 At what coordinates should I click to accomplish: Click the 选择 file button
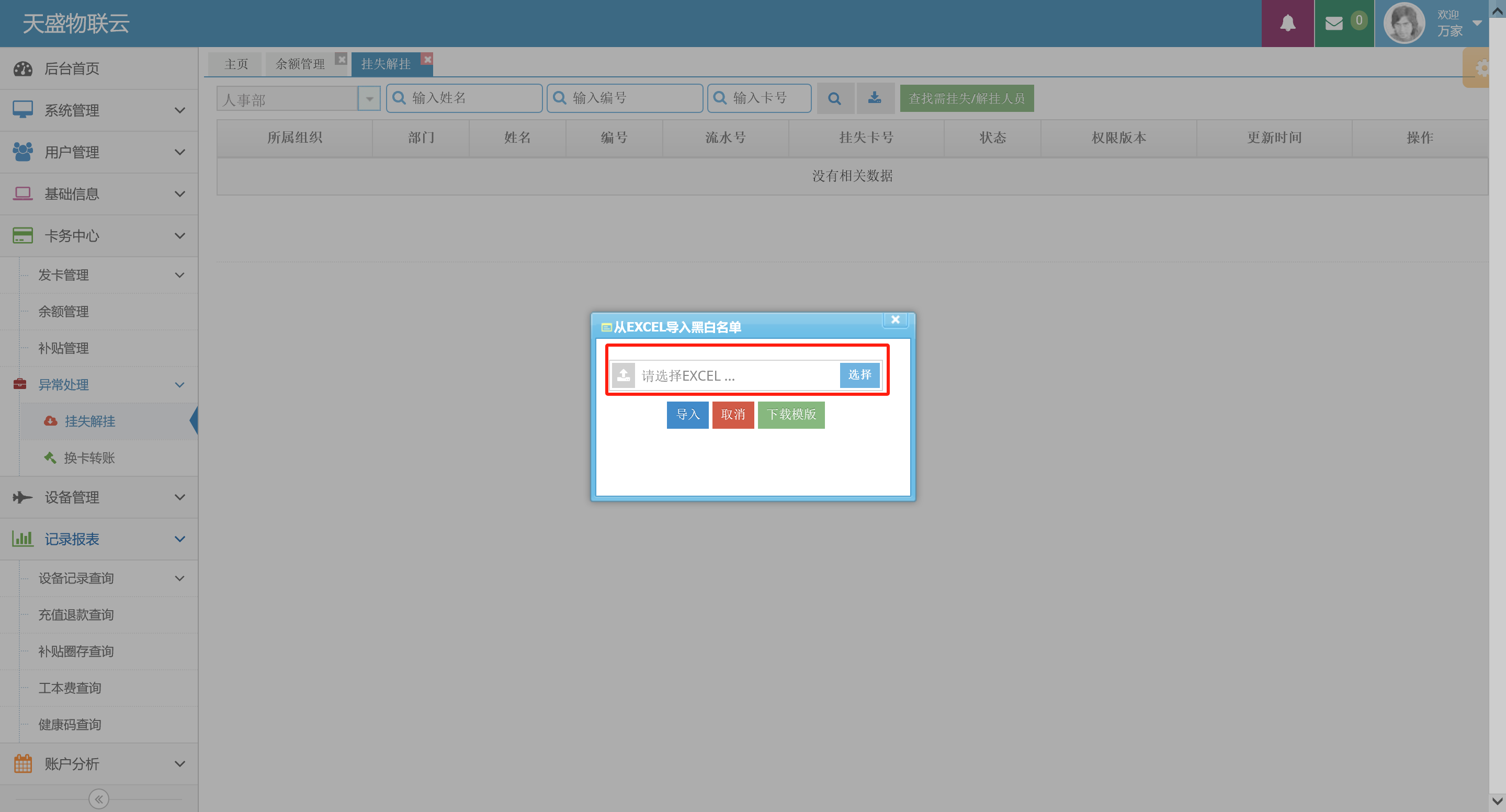(859, 375)
